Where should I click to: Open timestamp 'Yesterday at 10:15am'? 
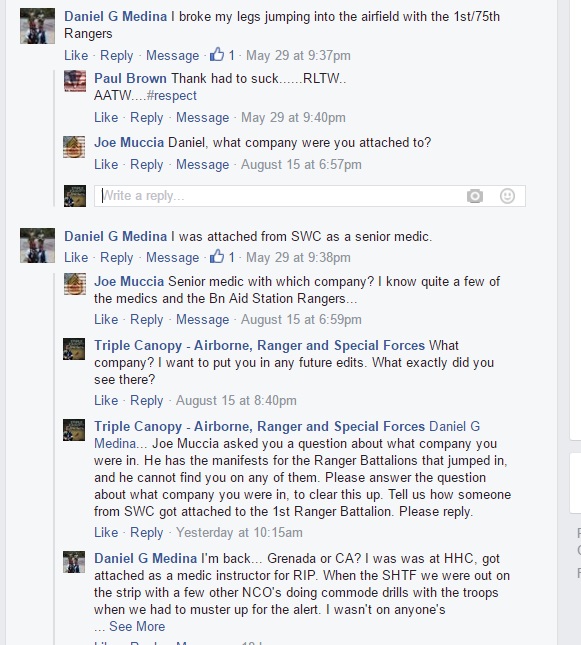click(239, 532)
